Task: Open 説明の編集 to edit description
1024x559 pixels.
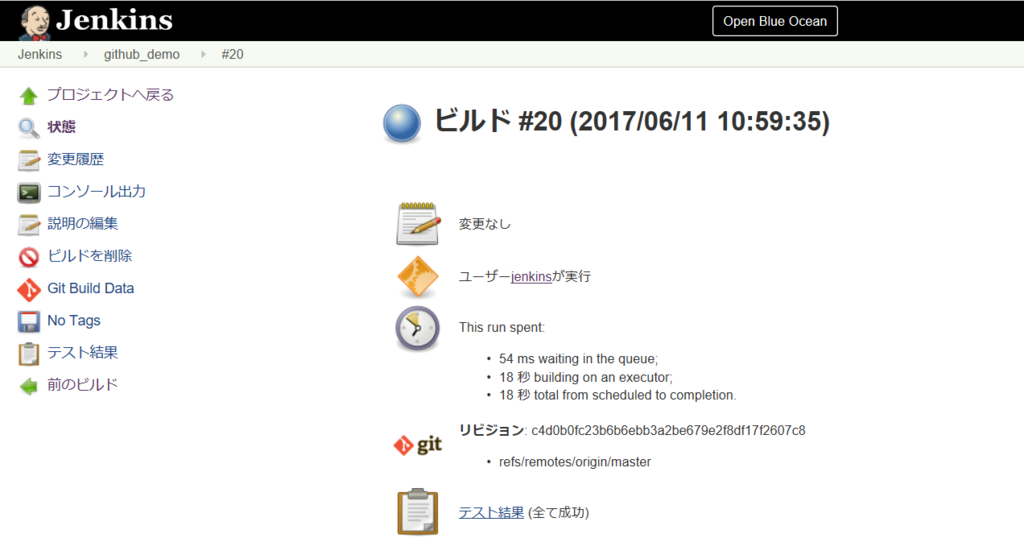Action: click(x=83, y=223)
